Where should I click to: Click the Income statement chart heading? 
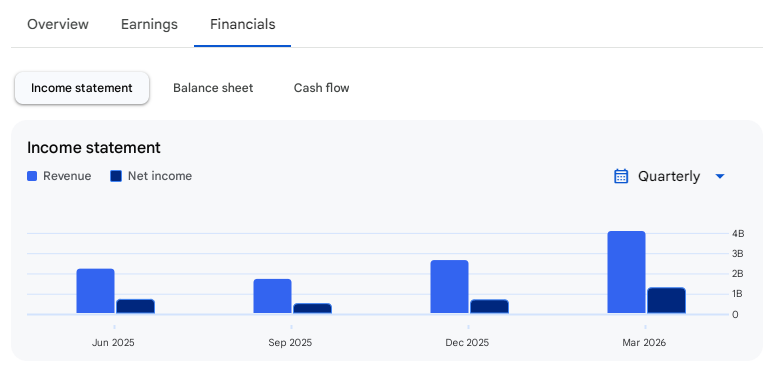[x=94, y=148]
